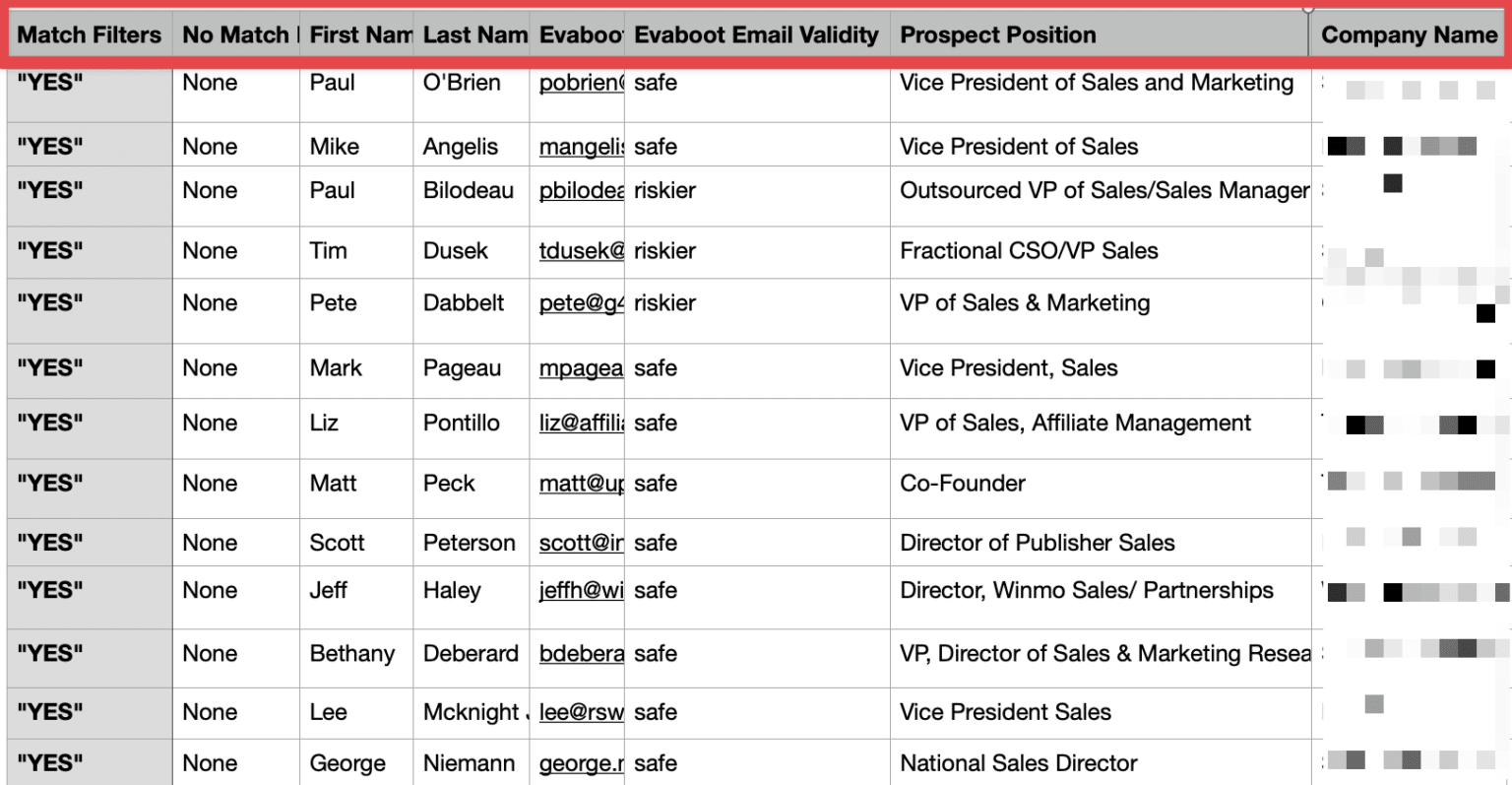Select the Prospect Position column header
Image resolution: width=1512 pixels, height=785 pixels.
[1100, 35]
